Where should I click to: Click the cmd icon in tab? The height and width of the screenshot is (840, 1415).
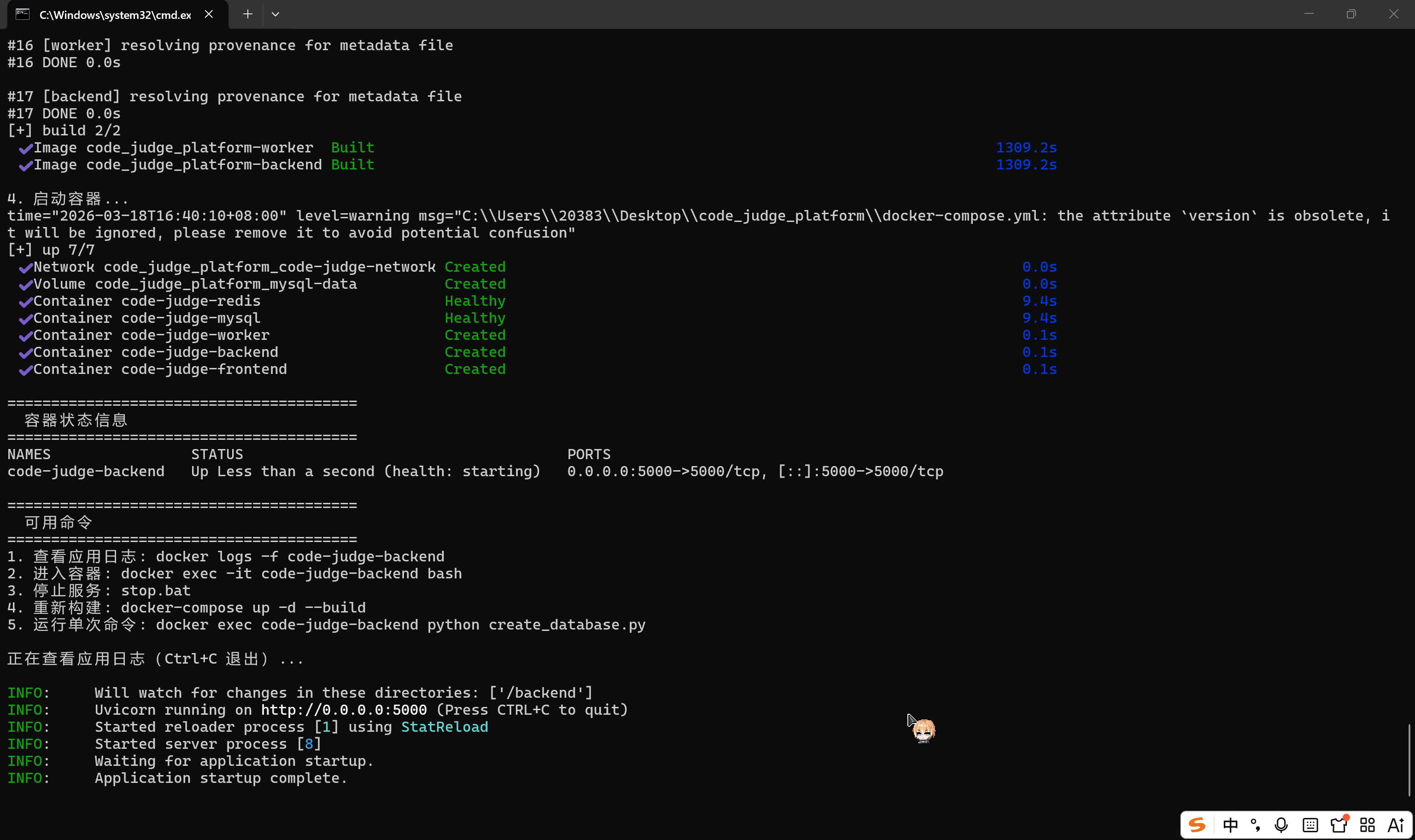(x=23, y=14)
